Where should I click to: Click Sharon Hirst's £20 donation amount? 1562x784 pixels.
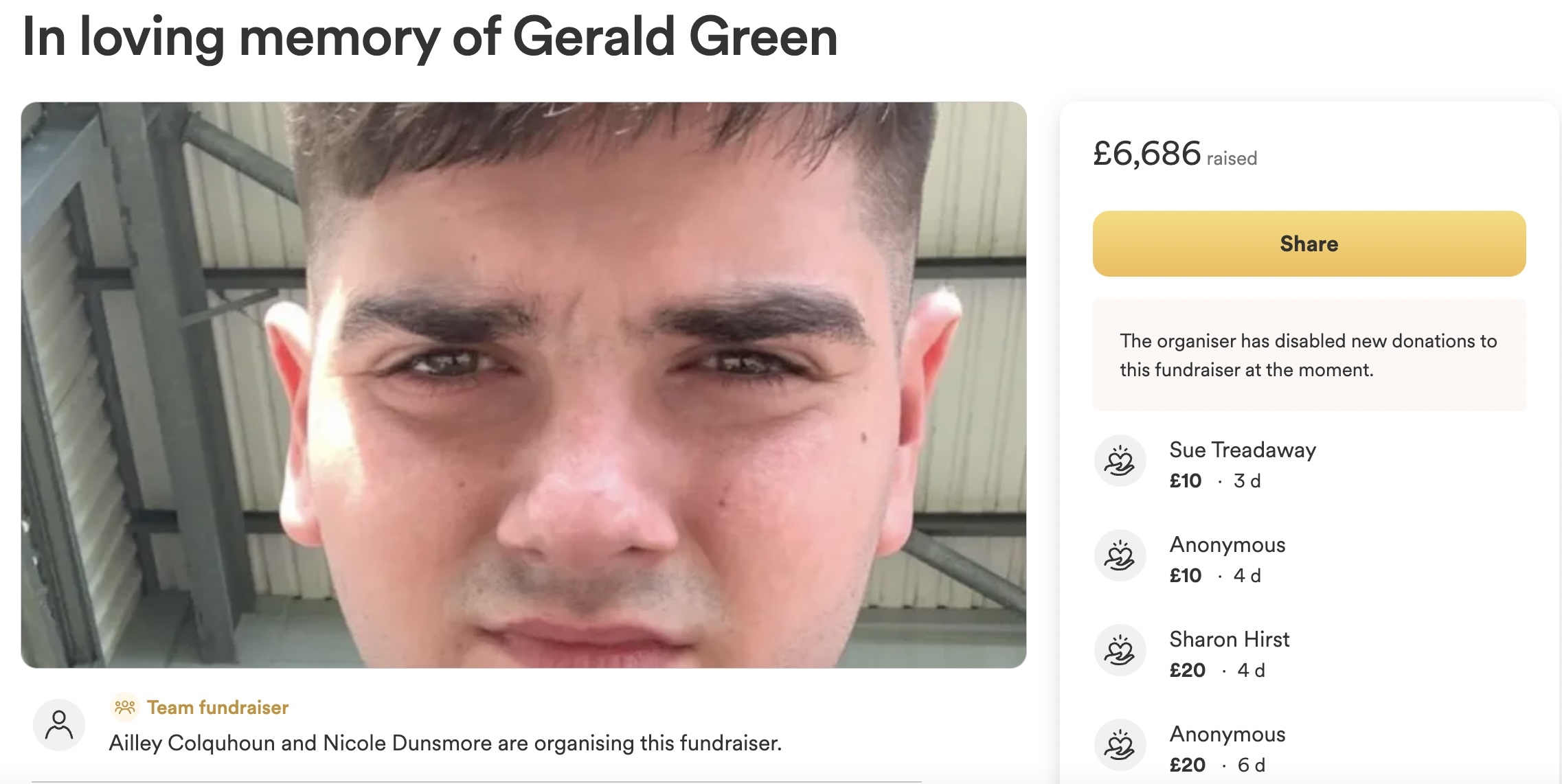[x=1188, y=670]
